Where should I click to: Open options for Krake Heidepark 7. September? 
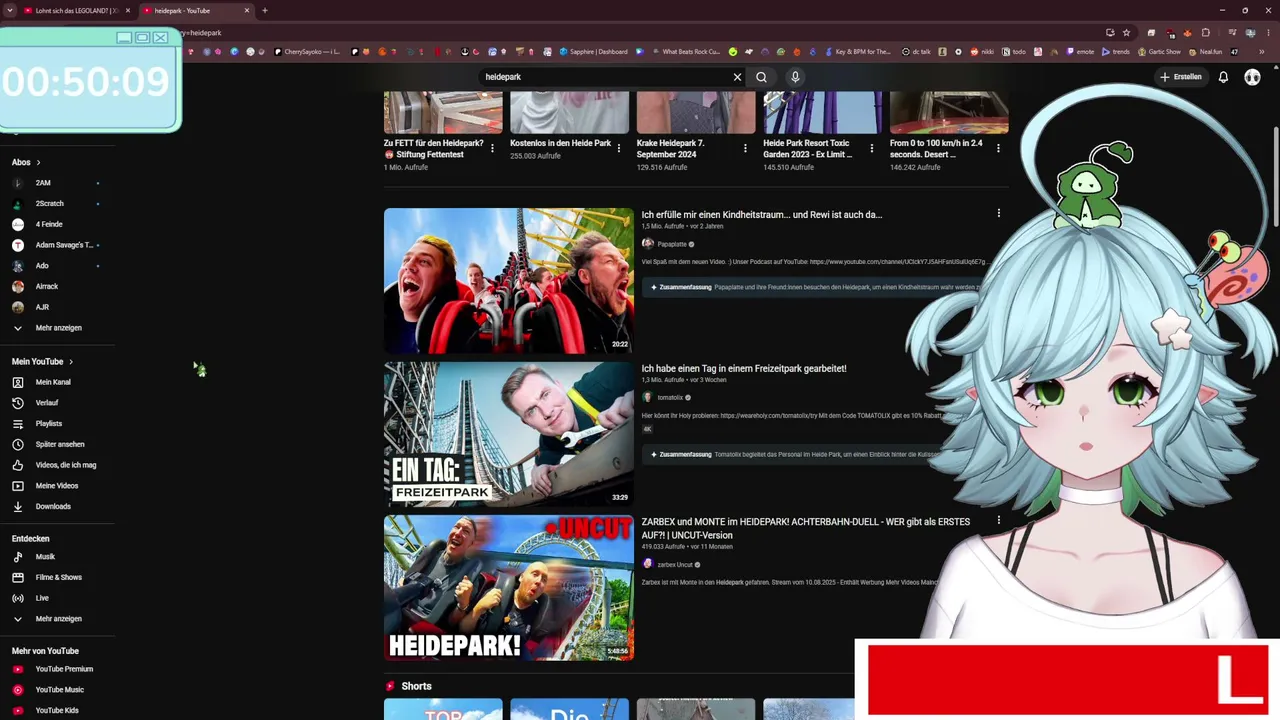[745, 149]
